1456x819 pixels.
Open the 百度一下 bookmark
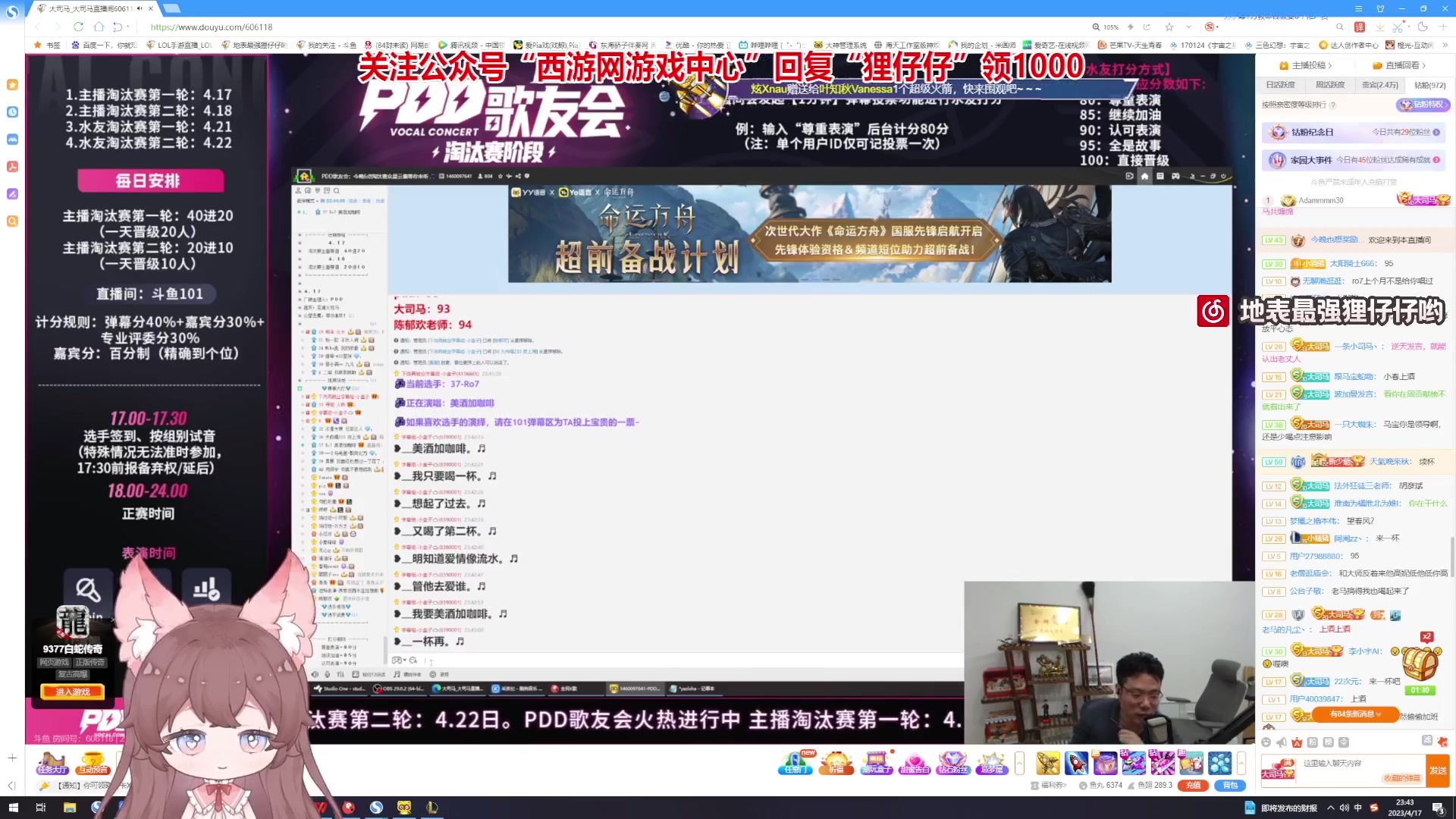tap(104, 45)
